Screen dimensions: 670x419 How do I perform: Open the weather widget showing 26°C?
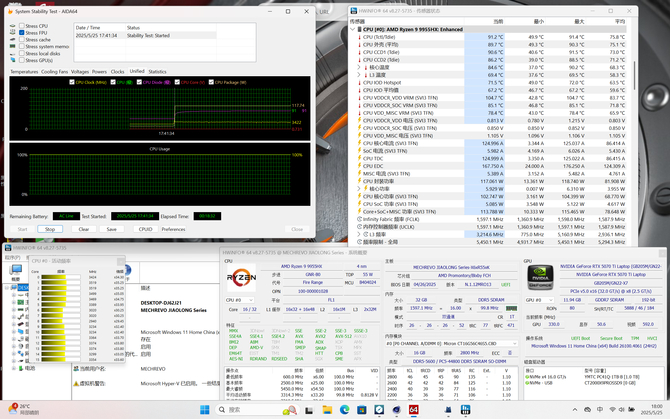pos(22,409)
